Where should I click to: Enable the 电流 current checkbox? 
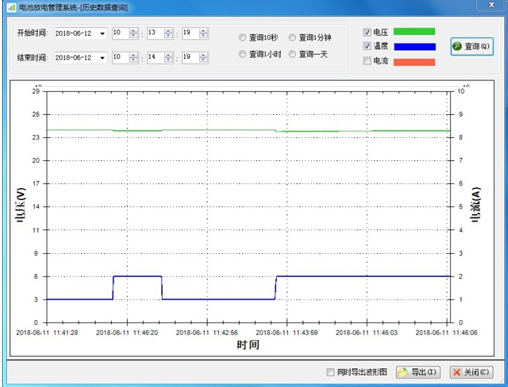(x=367, y=61)
